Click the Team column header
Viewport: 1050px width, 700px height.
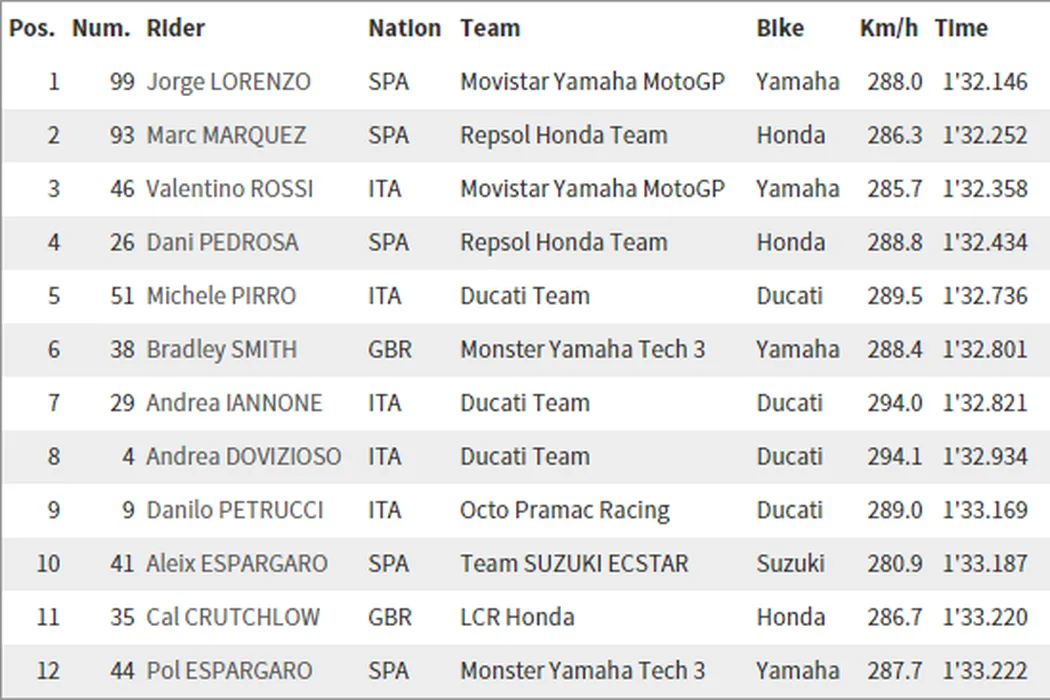tap(490, 28)
